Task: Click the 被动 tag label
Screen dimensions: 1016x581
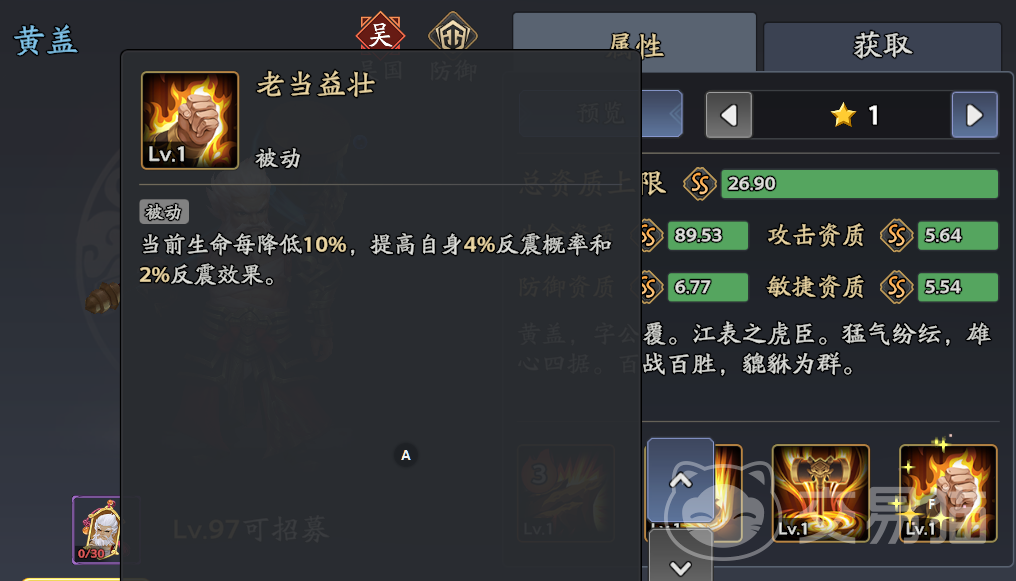Action: click(x=164, y=212)
